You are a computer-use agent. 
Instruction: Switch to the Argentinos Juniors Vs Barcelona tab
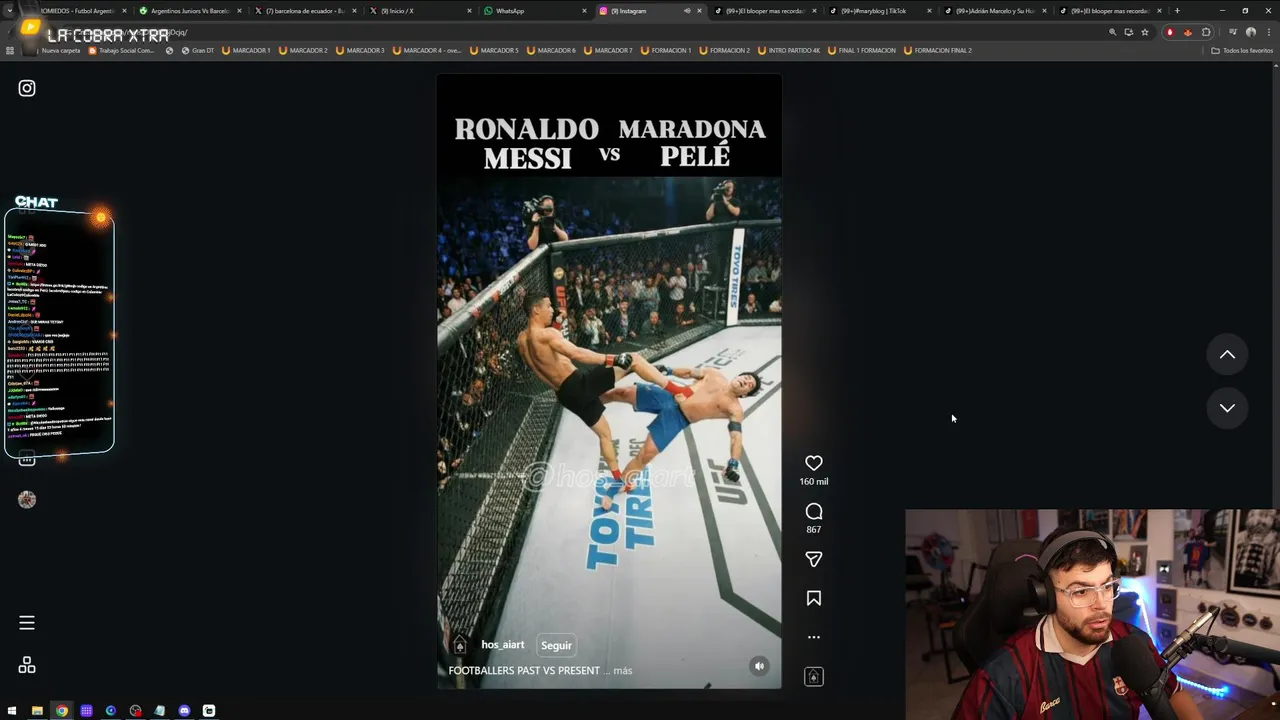pyautogui.click(x=188, y=11)
